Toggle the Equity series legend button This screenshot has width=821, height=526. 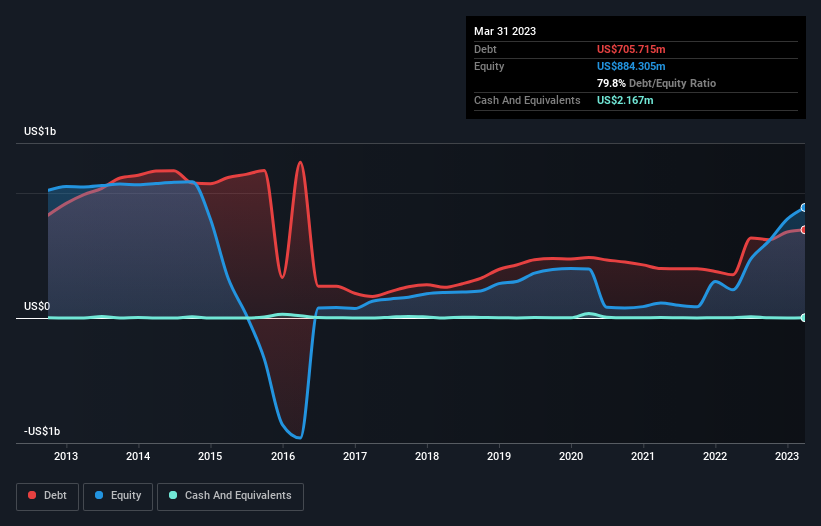[x=118, y=496]
